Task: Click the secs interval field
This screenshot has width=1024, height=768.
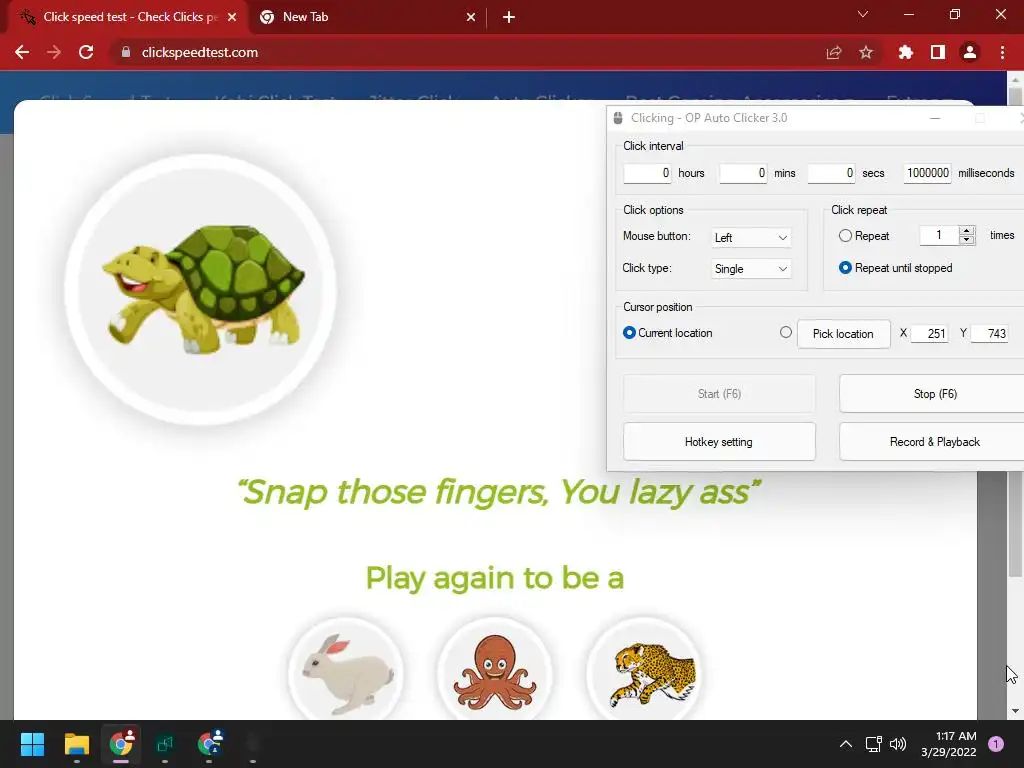Action: pyautogui.click(x=831, y=173)
